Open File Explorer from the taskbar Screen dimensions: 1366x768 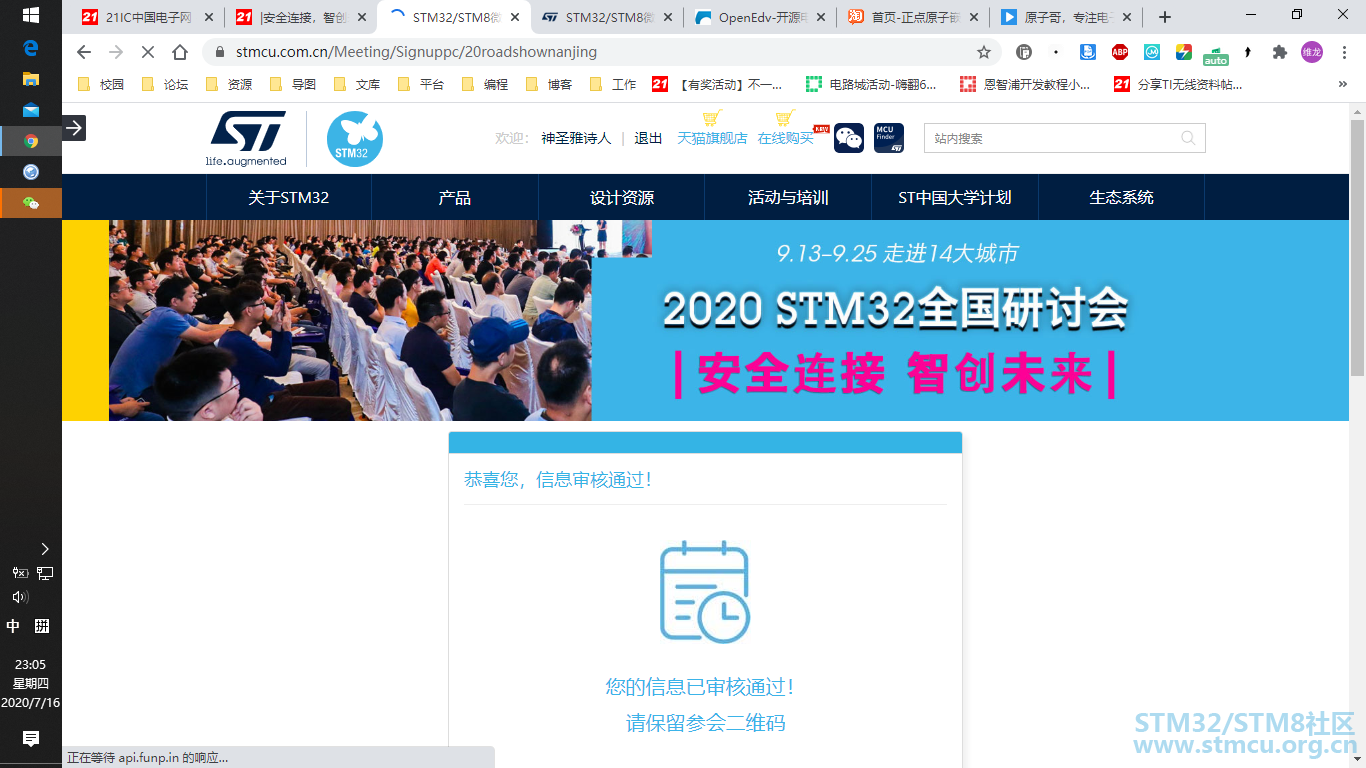[31, 79]
